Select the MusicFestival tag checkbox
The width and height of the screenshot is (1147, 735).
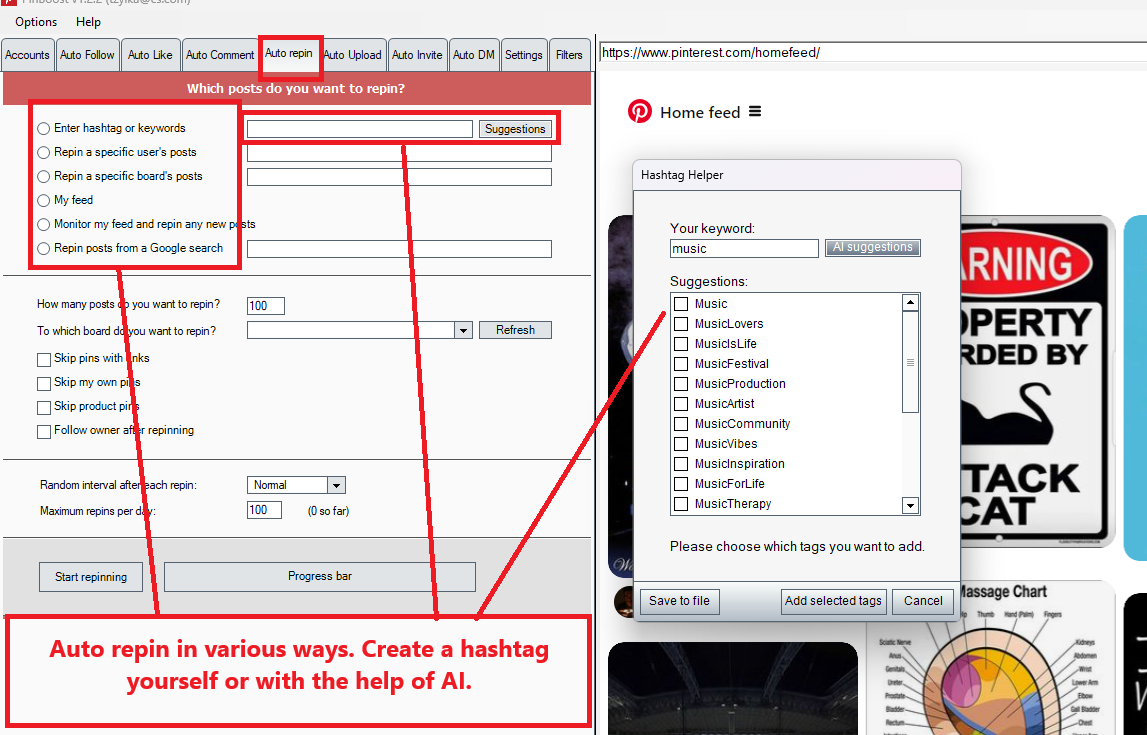point(681,363)
